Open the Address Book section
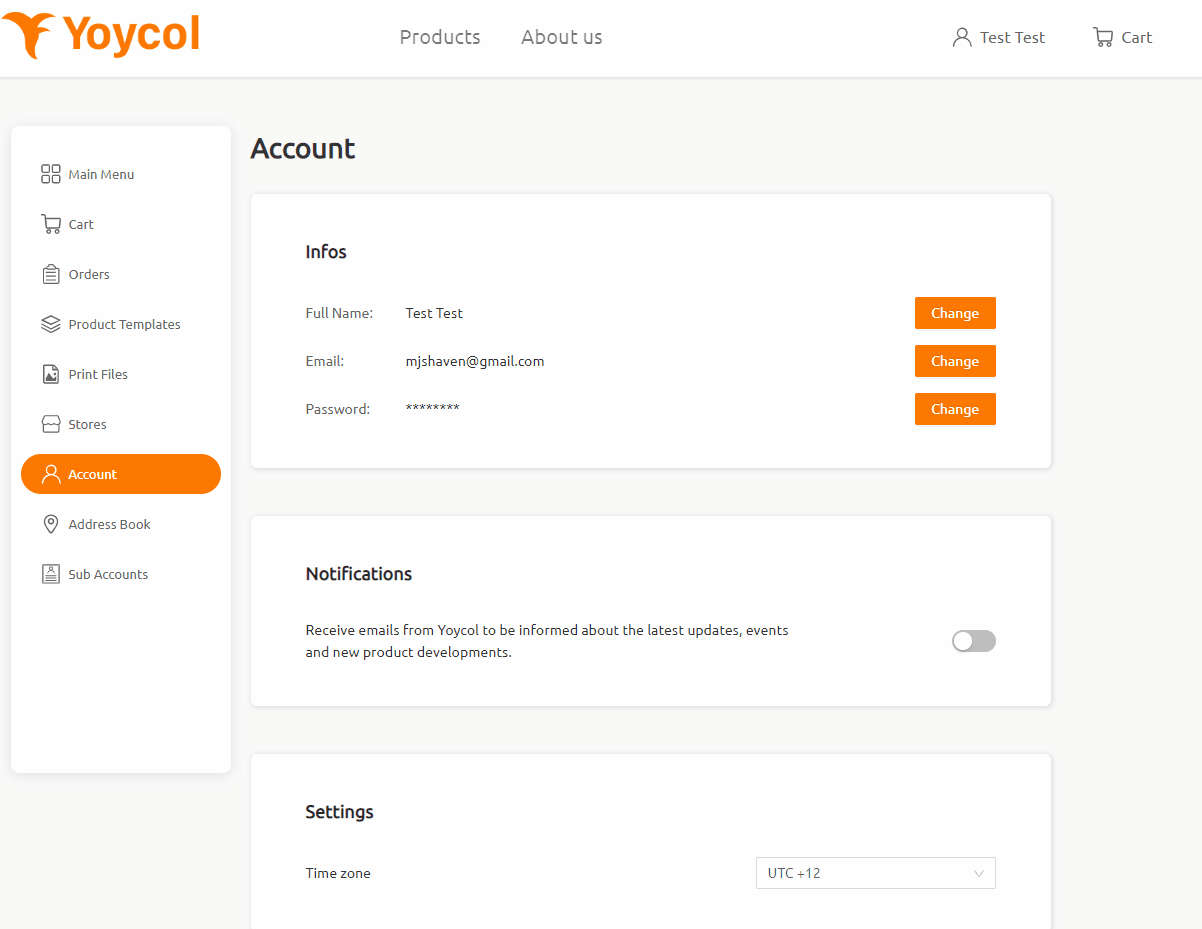This screenshot has width=1202, height=929. pyautogui.click(x=51, y=523)
